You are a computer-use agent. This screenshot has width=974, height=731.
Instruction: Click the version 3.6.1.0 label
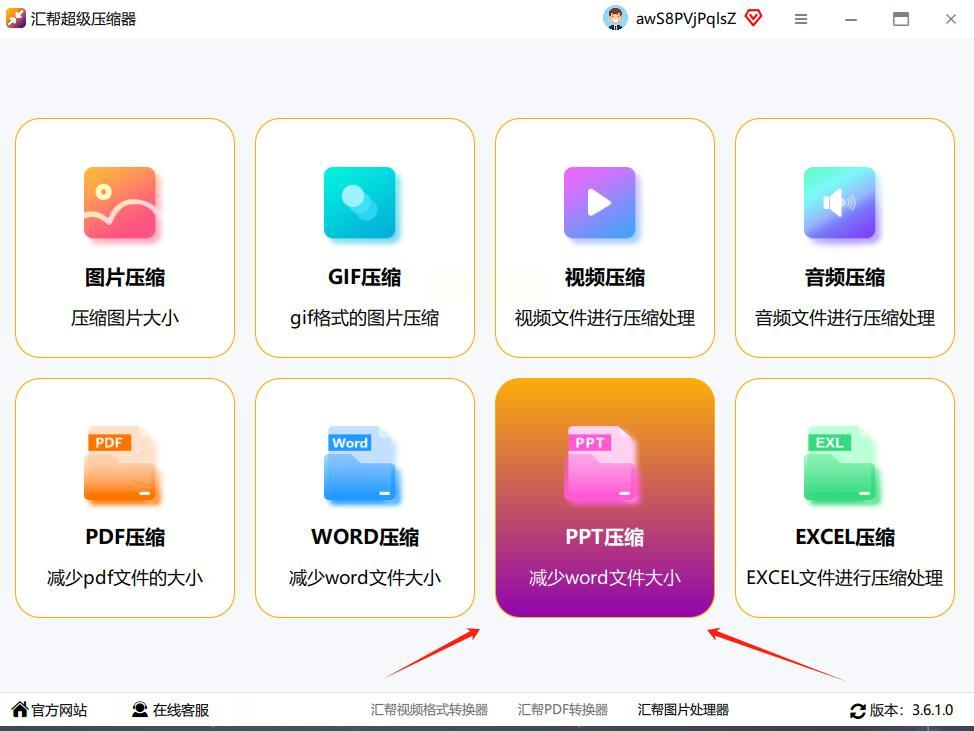(x=911, y=710)
